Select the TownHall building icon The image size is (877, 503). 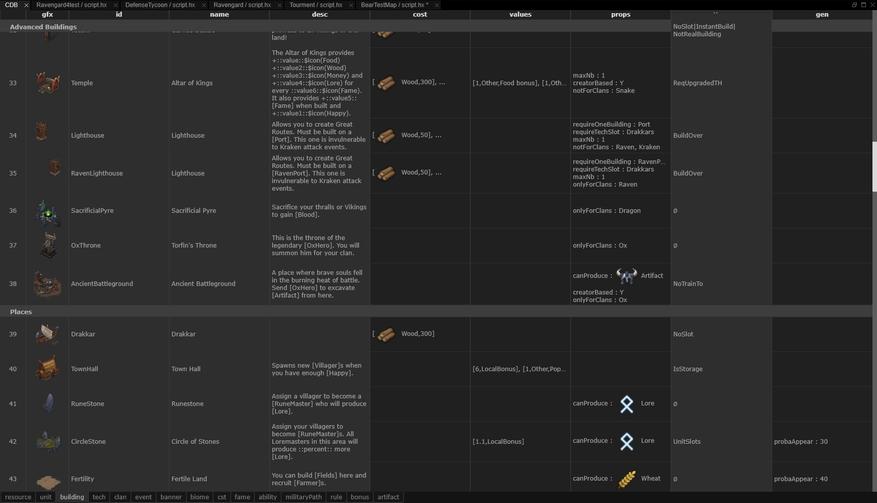47,369
